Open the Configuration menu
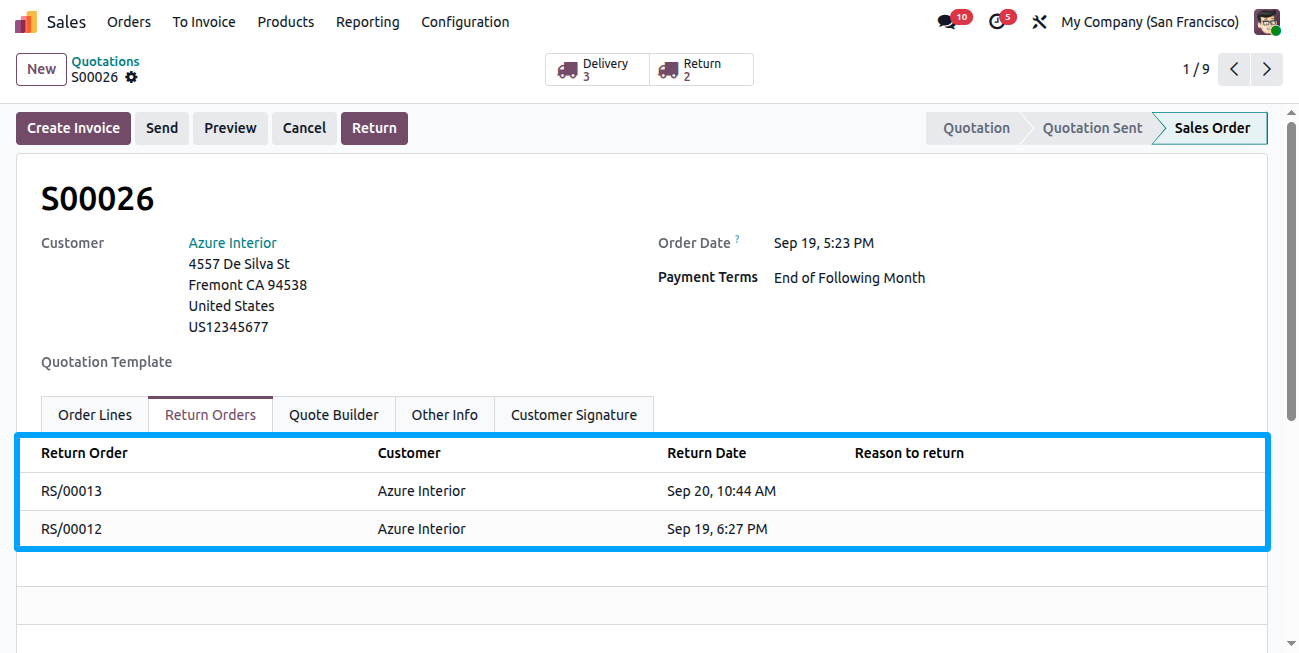The image size is (1299, 653). 465,22
